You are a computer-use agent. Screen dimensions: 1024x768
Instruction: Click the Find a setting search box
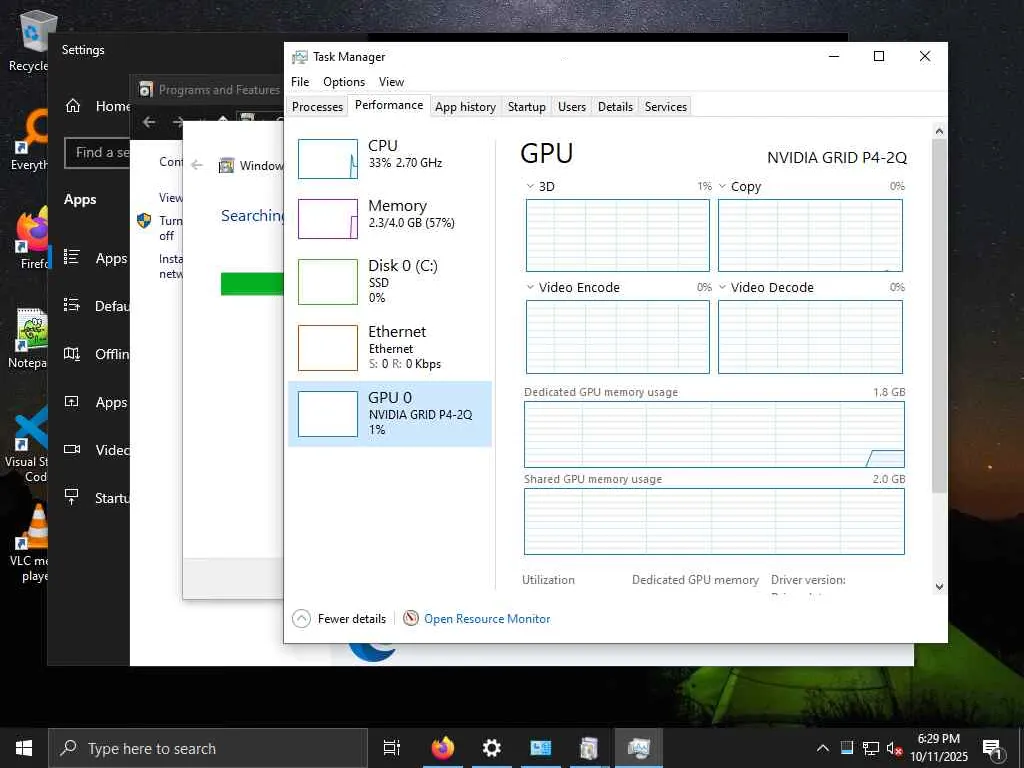pyautogui.click(x=97, y=152)
